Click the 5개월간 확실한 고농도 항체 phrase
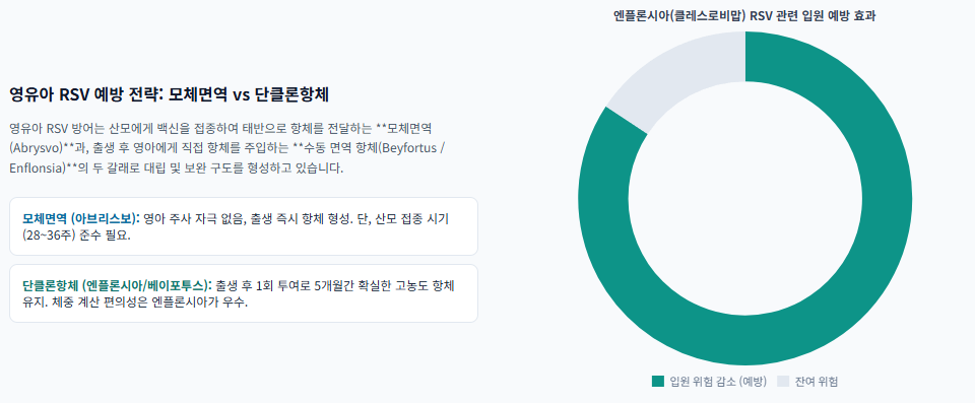Image resolution: width=975 pixels, height=403 pixels. (x=386, y=286)
